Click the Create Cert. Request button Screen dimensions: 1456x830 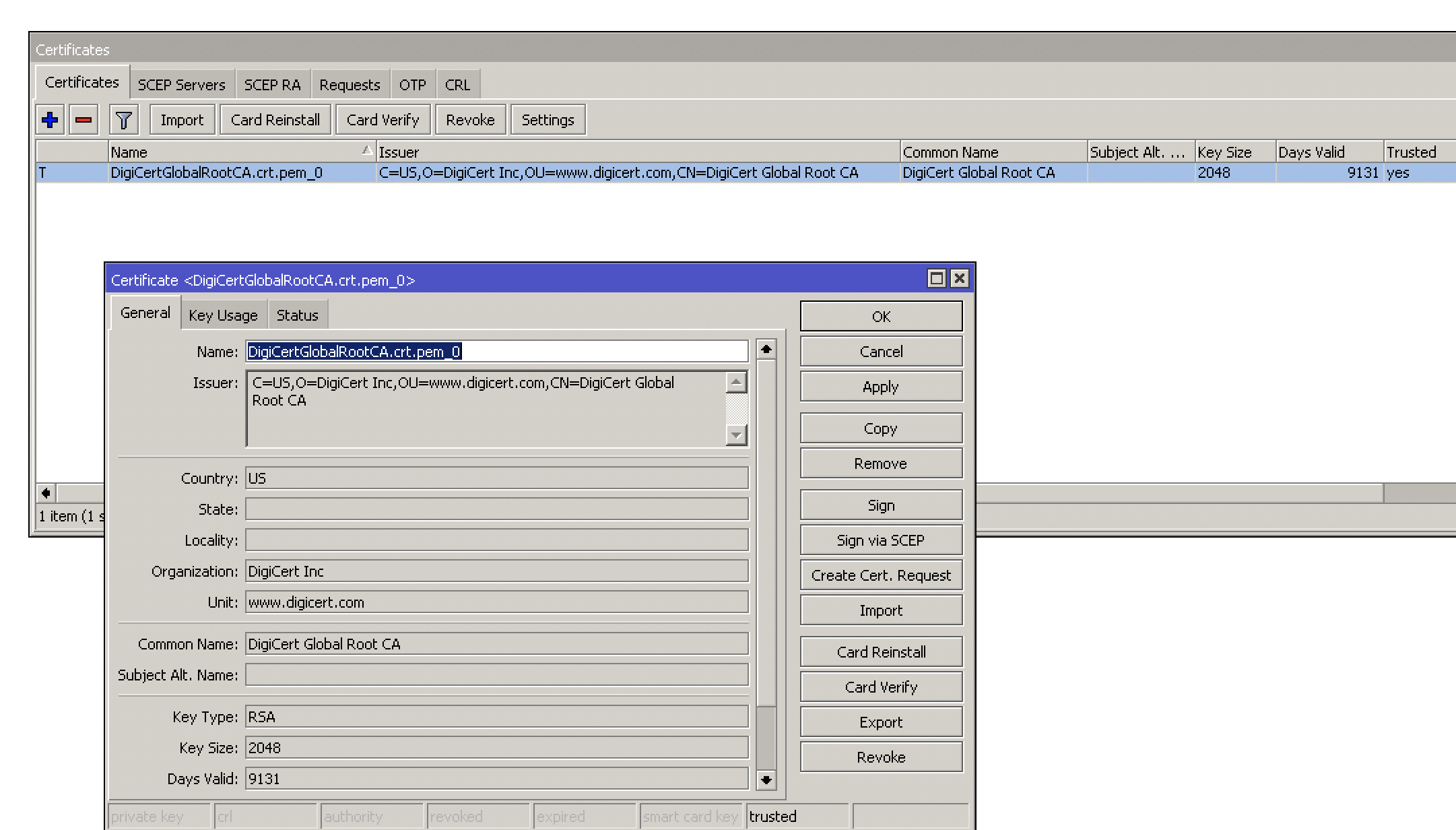[x=881, y=575]
